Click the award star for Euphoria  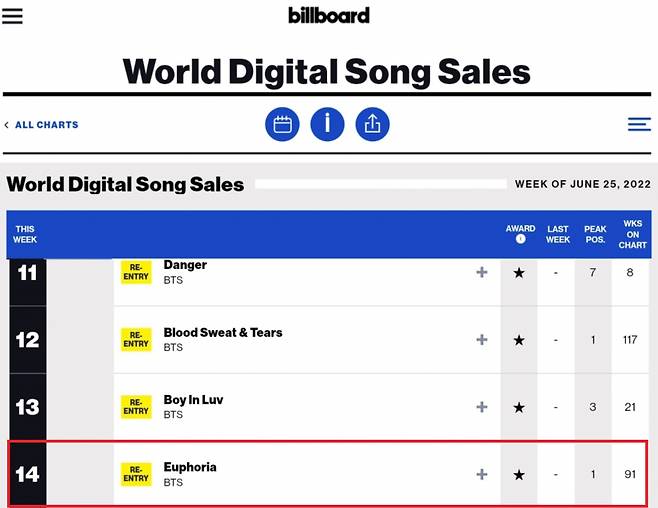coord(519,474)
